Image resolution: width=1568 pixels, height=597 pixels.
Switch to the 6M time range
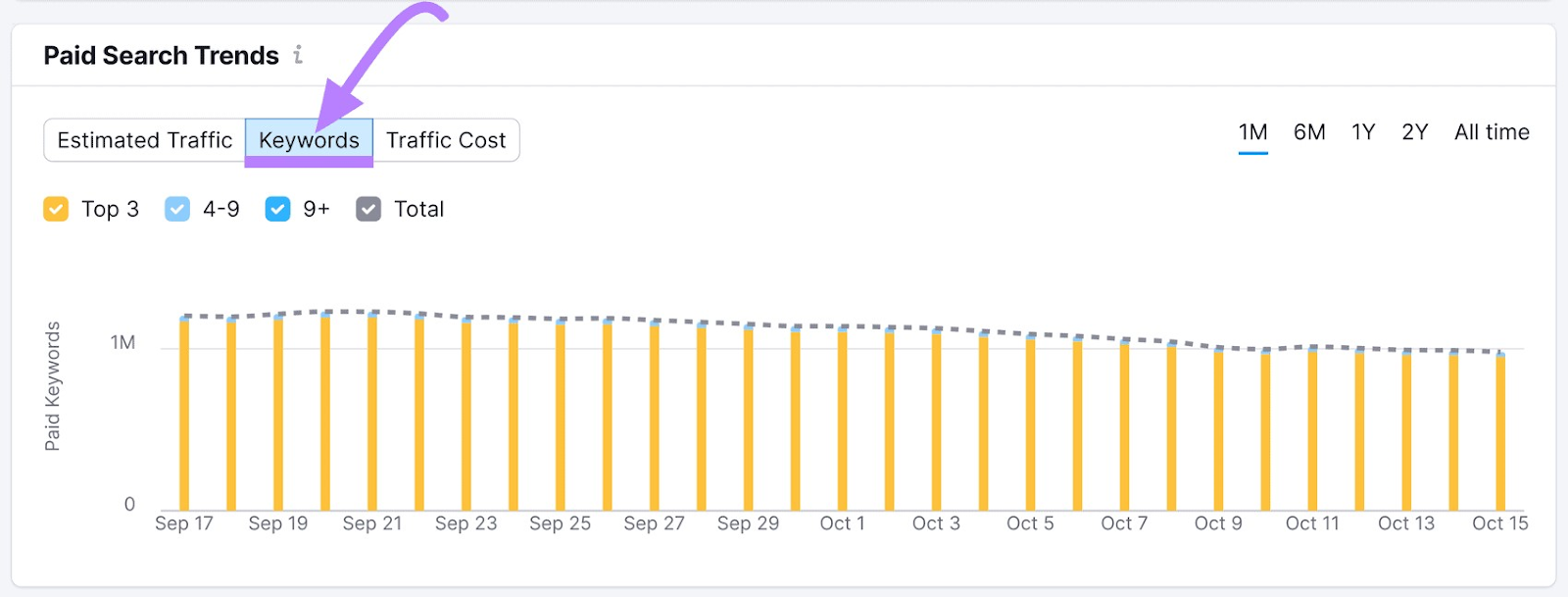1309,132
